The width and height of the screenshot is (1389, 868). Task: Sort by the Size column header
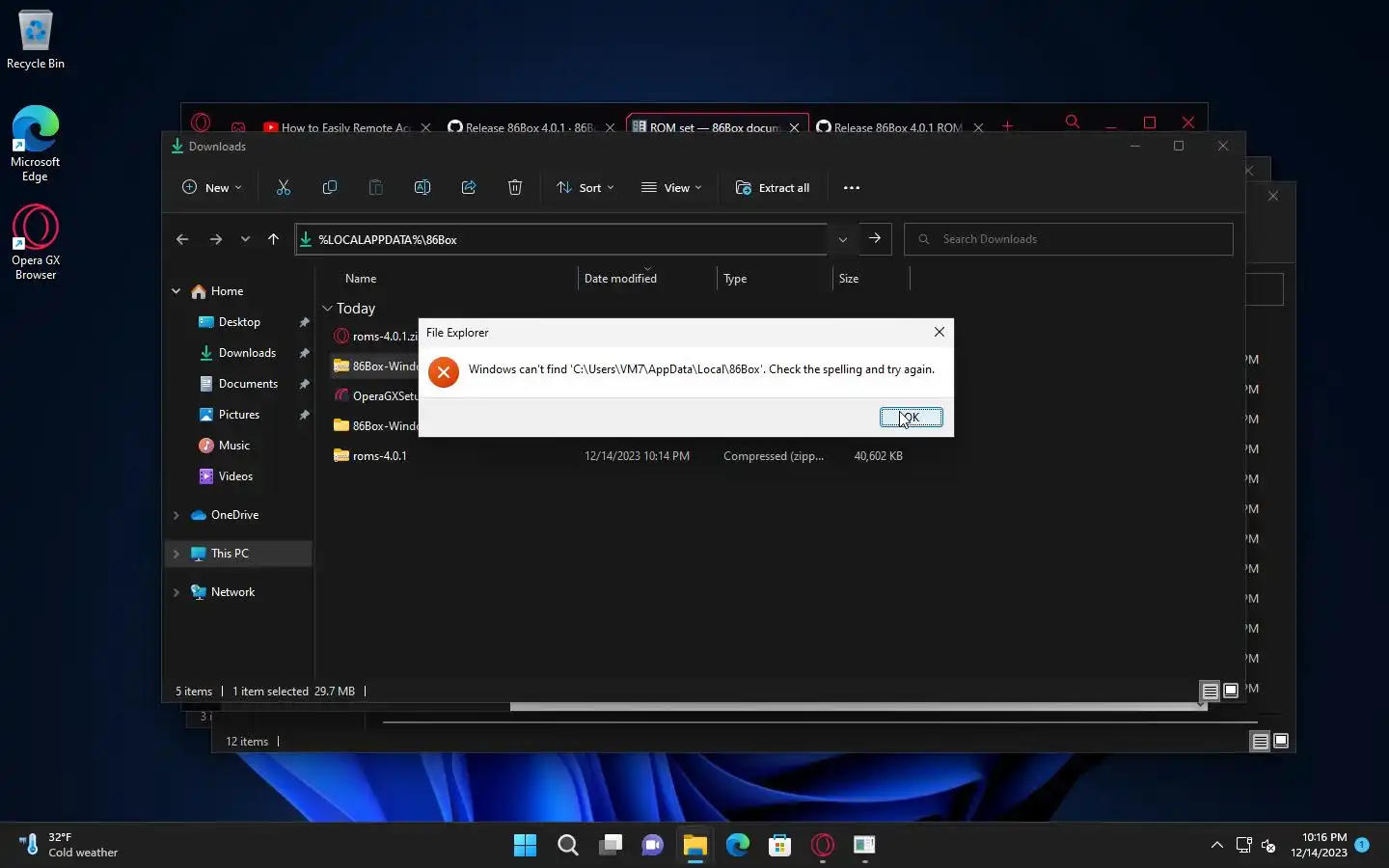tap(849, 279)
